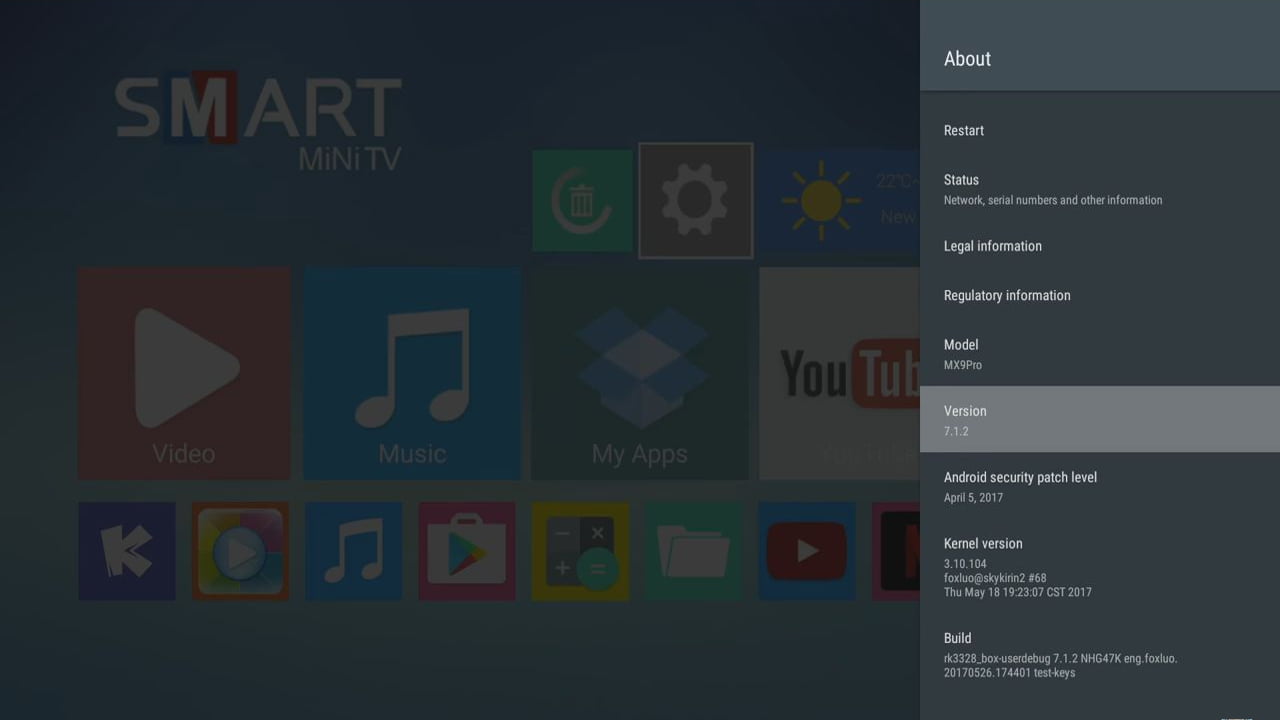1280x720 pixels.
Task: Open the blue Music tile
Action: pos(412,373)
